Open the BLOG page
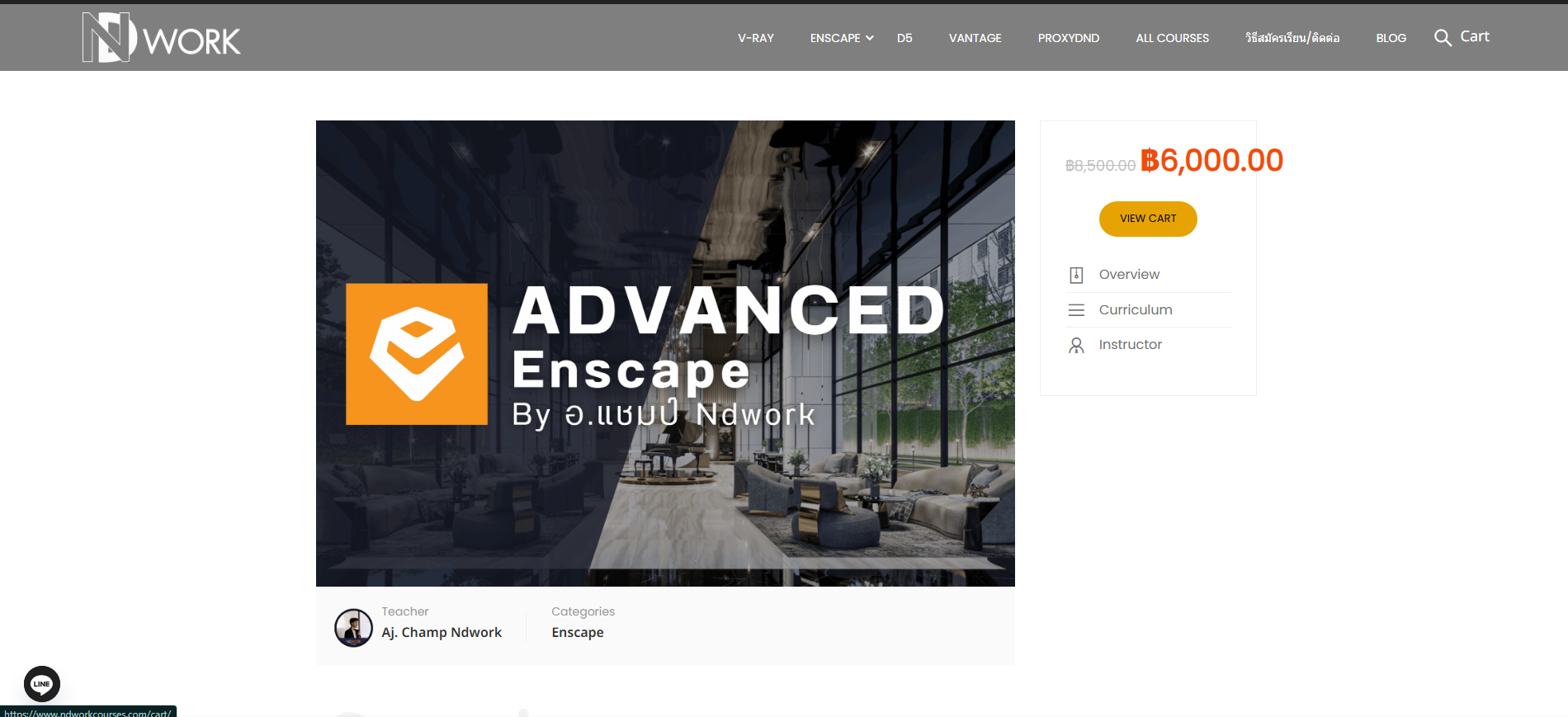 coord(1391,38)
